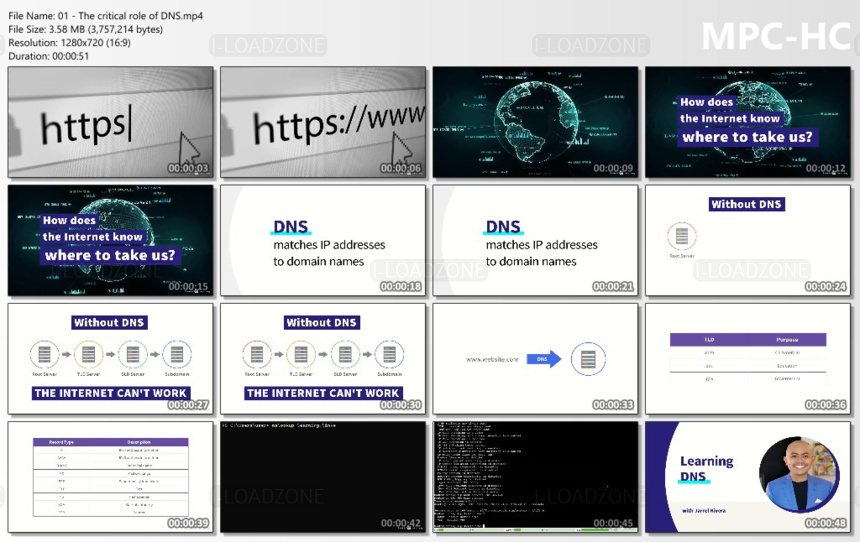Select the thumbnail at timestamp 00:00:15

pyautogui.click(x=111, y=240)
